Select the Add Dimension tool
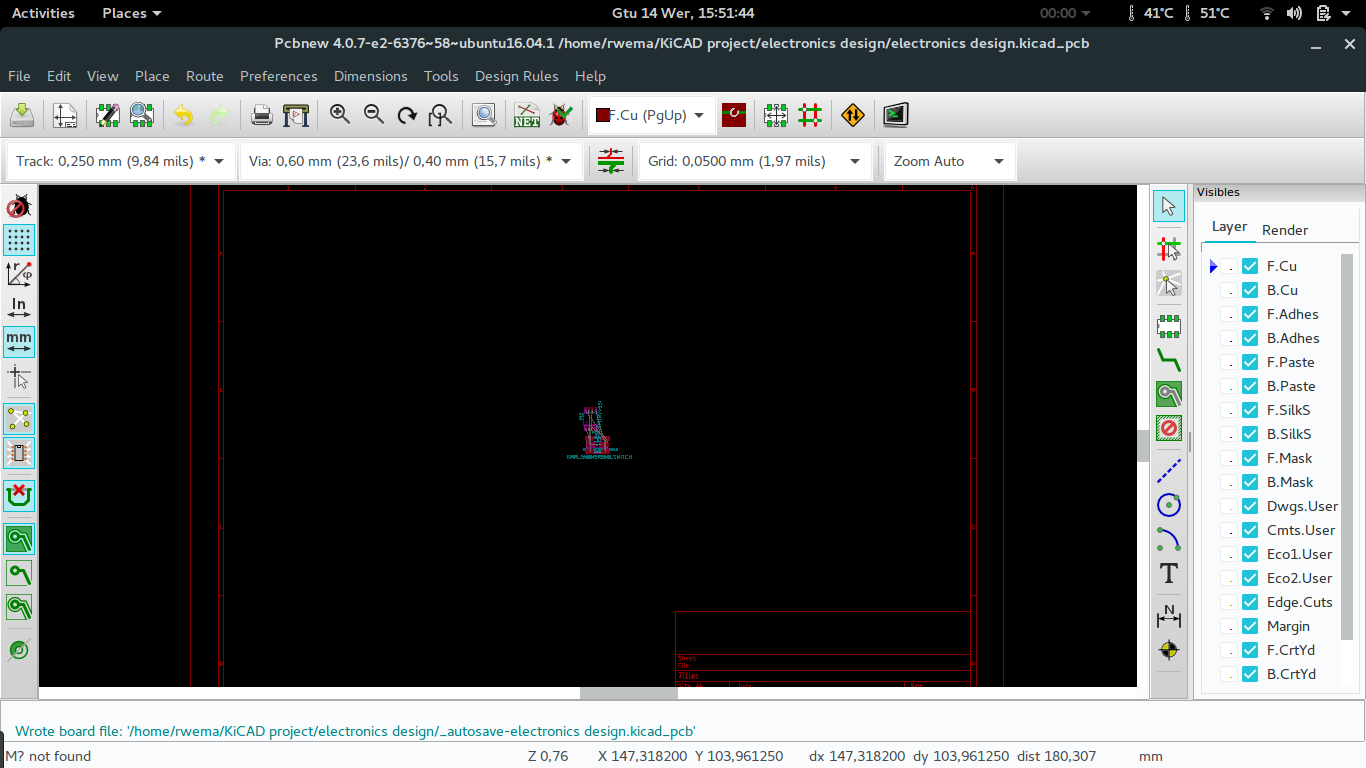The height and width of the screenshot is (768, 1366). (x=1168, y=616)
